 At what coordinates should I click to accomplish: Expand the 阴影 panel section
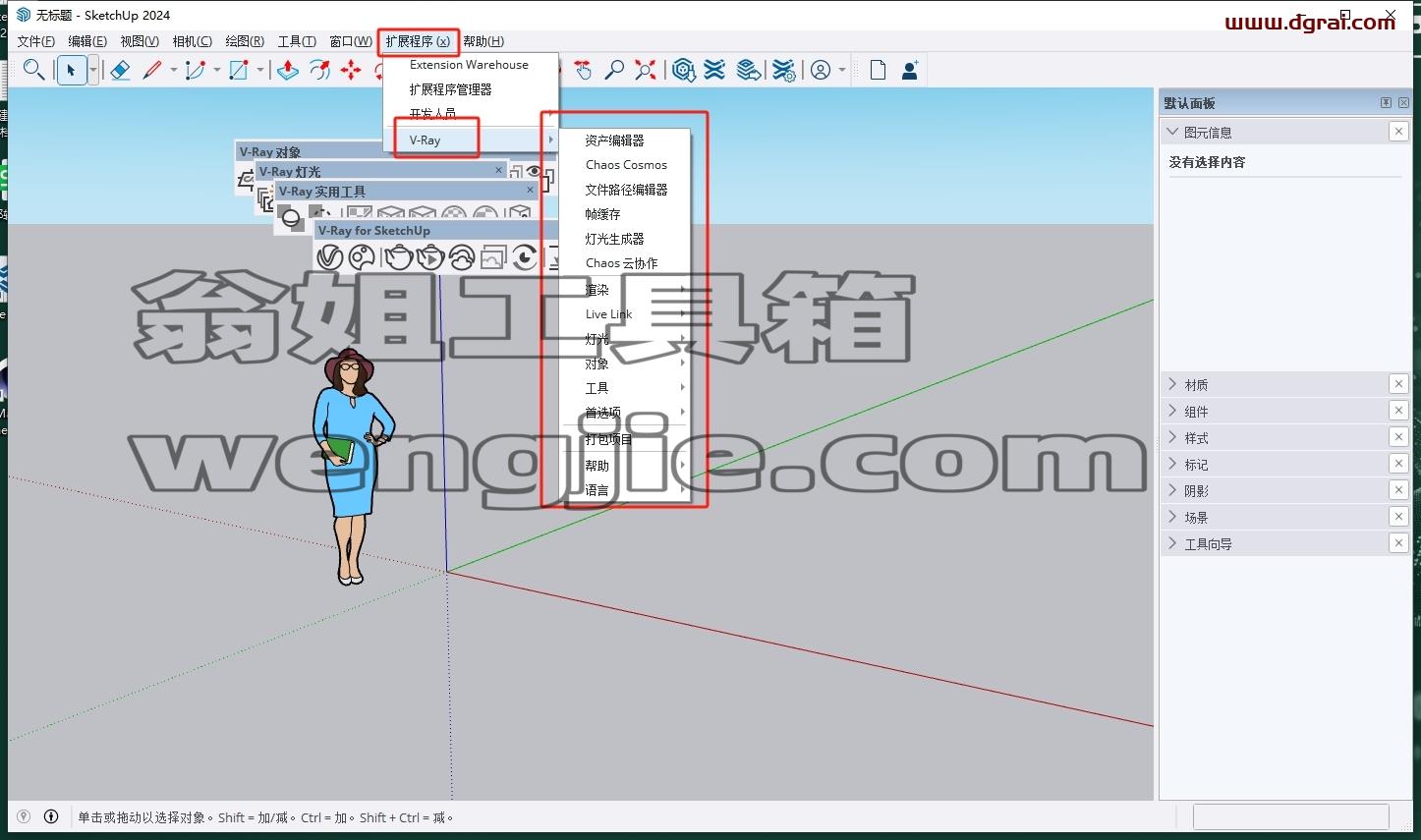pos(1172,490)
